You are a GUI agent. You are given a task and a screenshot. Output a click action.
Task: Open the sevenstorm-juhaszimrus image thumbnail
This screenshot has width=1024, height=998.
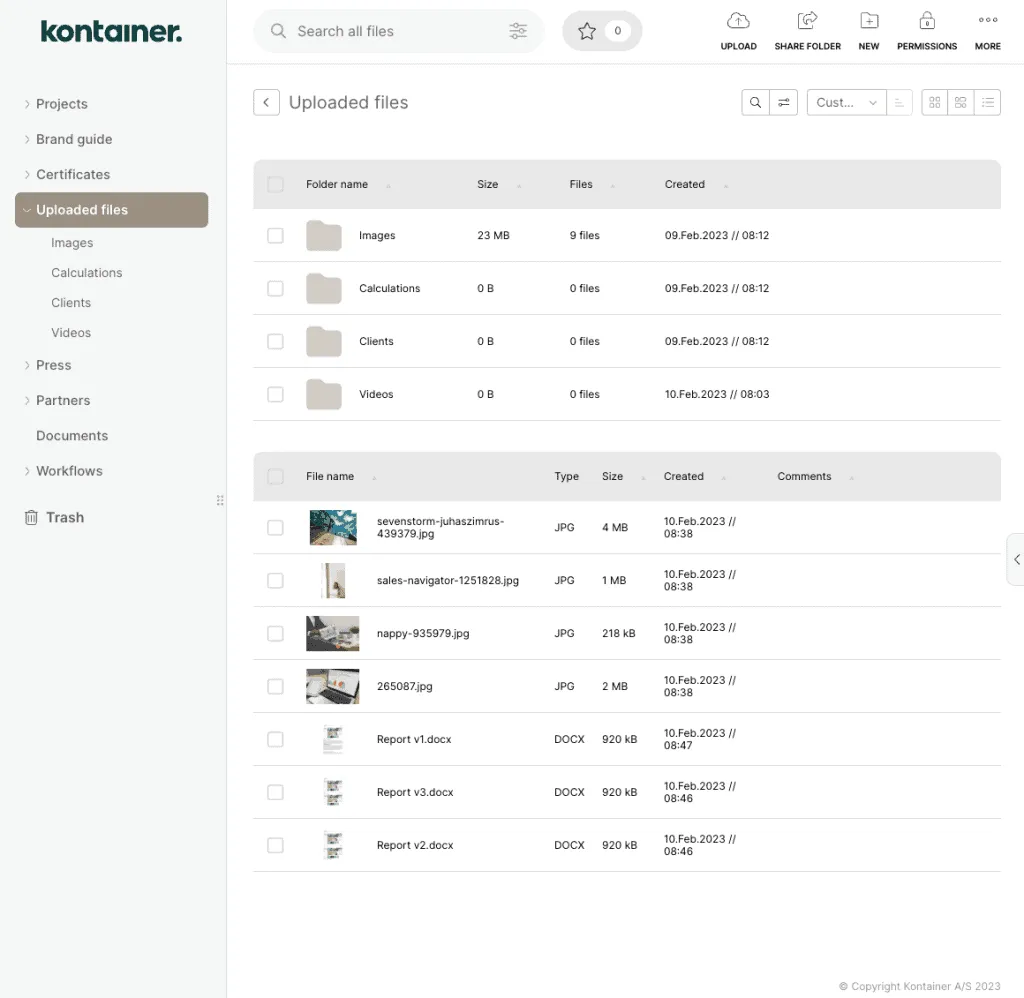pos(333,527)
